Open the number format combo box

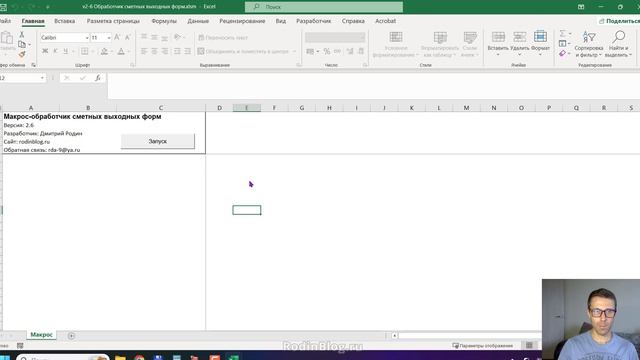tap(335, 37)
